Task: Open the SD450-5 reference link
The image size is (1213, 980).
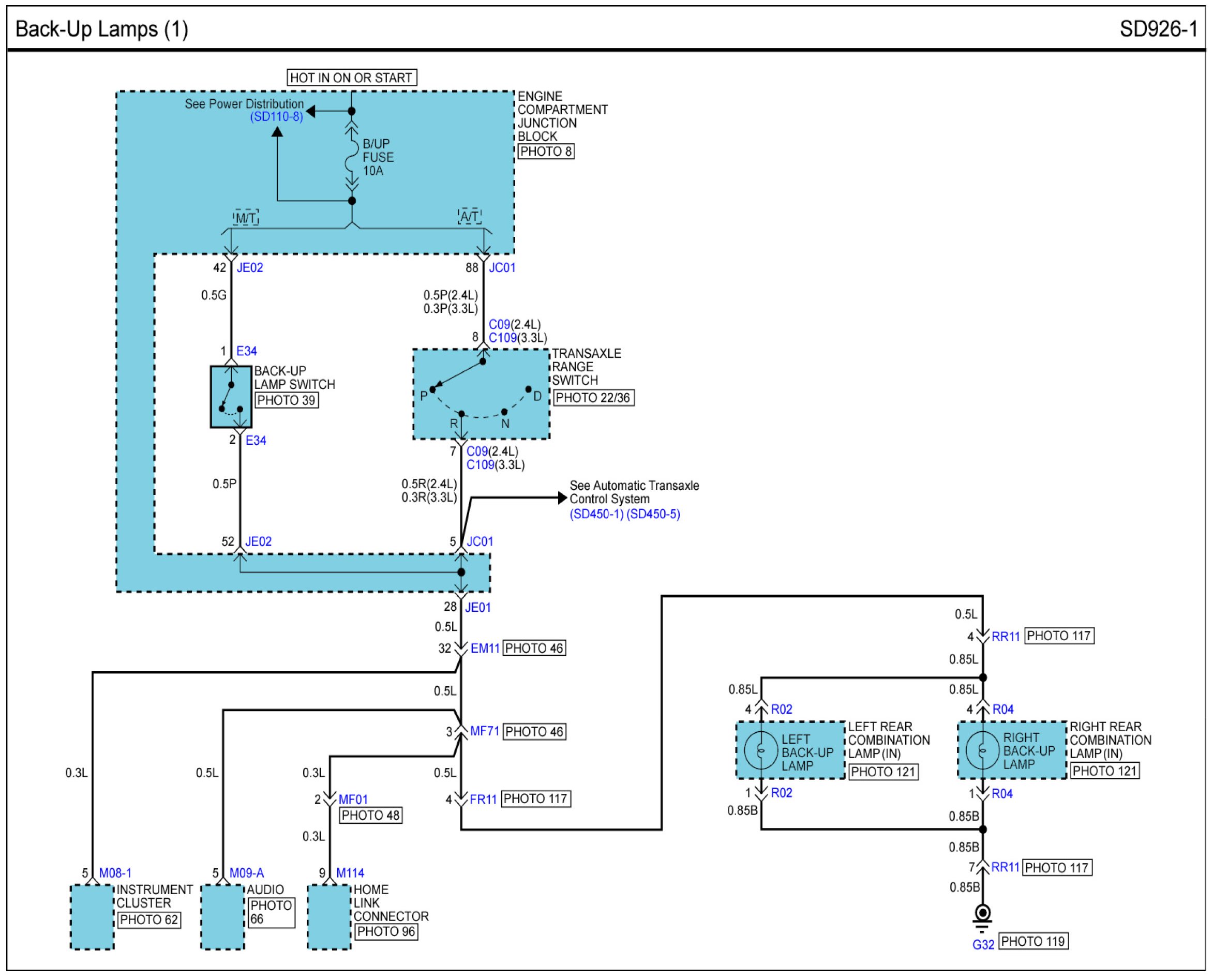Action: point(653,514)
